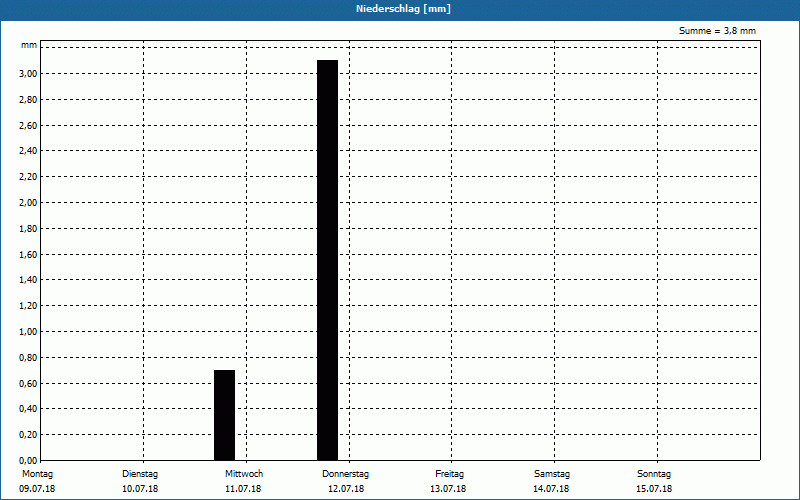The image size is (800, 500).
Task: Click the 1,00 y-axis value
Action: 28,332
